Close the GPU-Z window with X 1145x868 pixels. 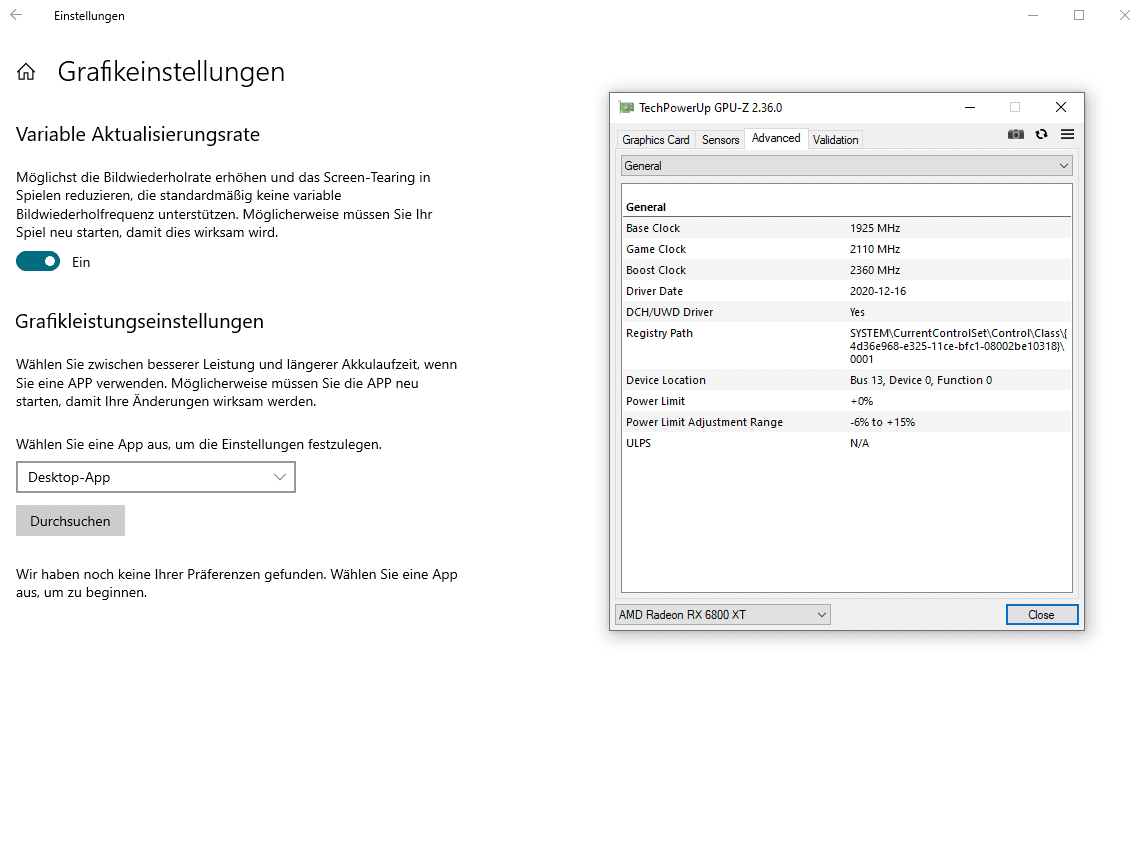(x=1061, y=107)
